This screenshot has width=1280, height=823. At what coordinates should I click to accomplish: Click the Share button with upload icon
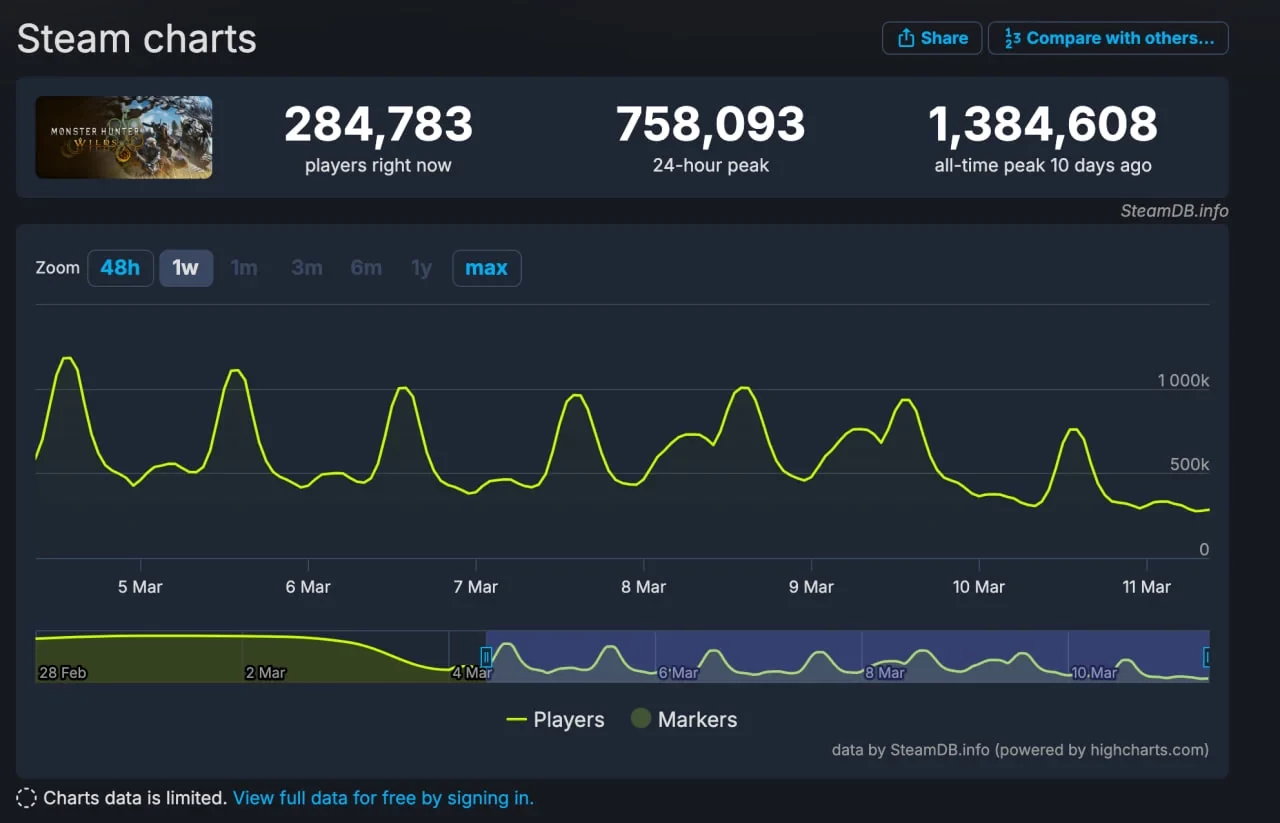click(931, 38)
